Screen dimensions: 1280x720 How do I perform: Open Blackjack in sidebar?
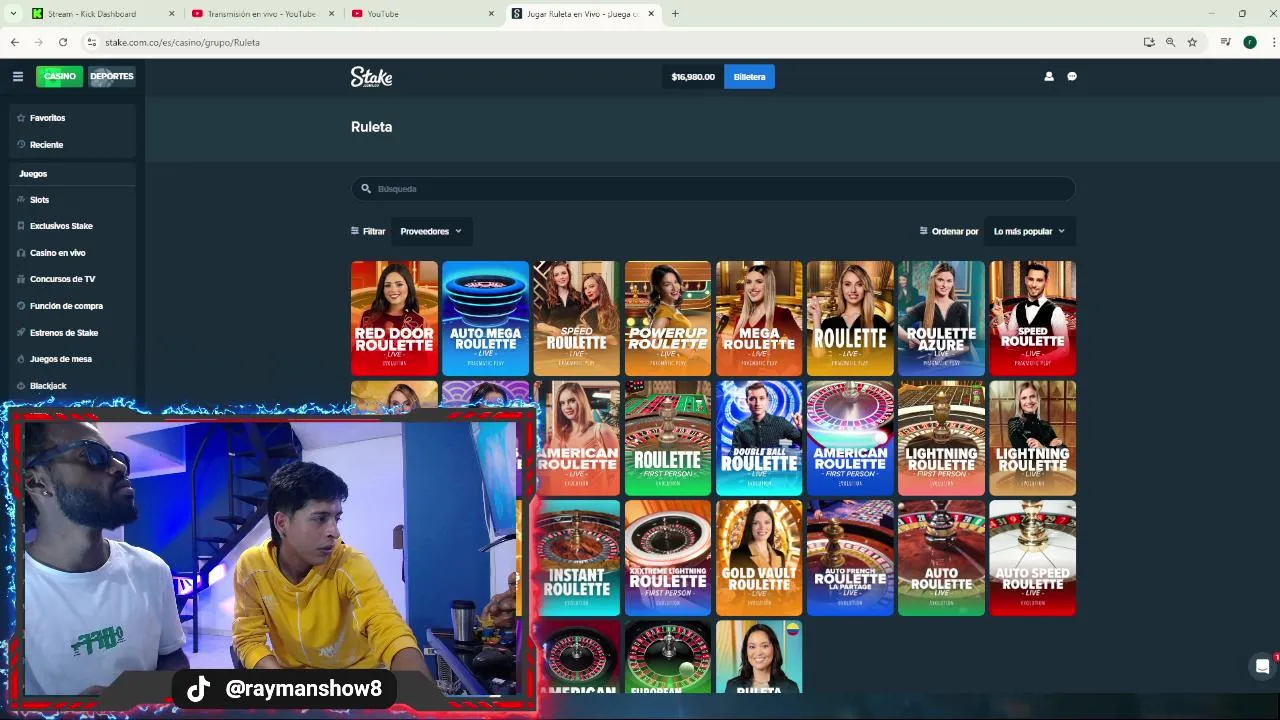[x=48, y=386]
